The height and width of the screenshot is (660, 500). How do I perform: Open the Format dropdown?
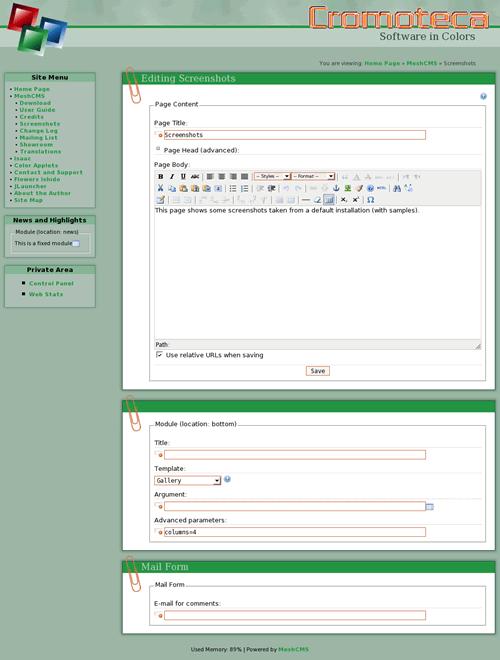[x=313, y=176]
